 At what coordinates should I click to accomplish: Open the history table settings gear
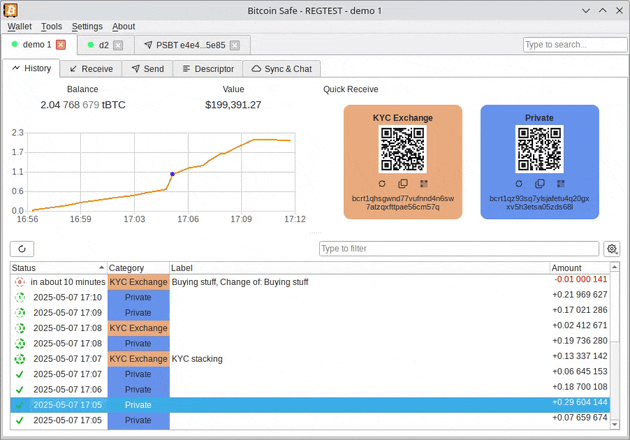pyautogui.click(x=612, y=249)
